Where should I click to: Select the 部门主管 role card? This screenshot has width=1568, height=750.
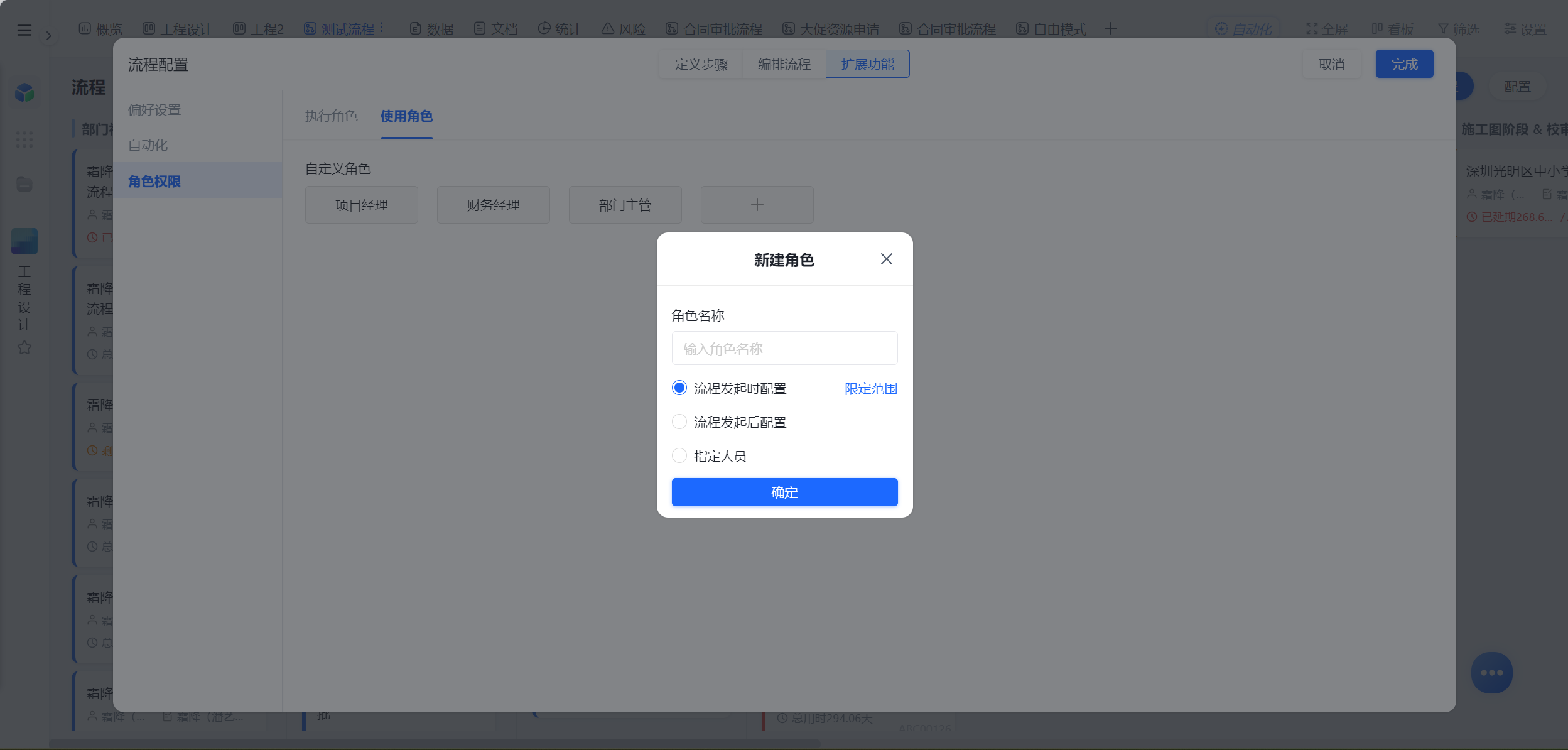625,205
